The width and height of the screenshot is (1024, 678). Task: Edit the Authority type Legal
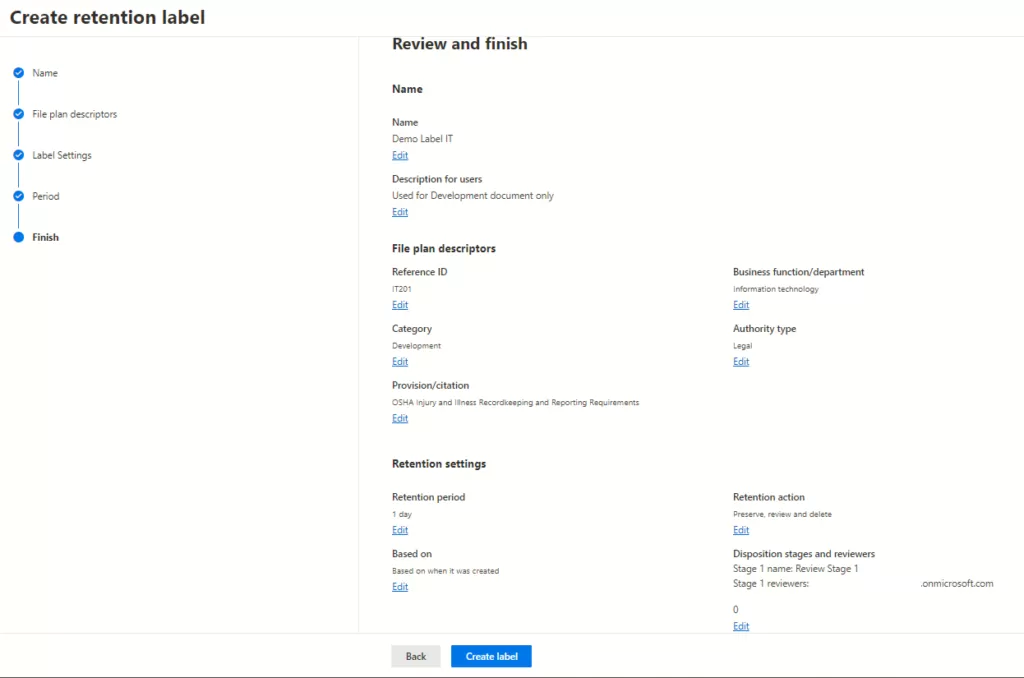tap(741, 362)
